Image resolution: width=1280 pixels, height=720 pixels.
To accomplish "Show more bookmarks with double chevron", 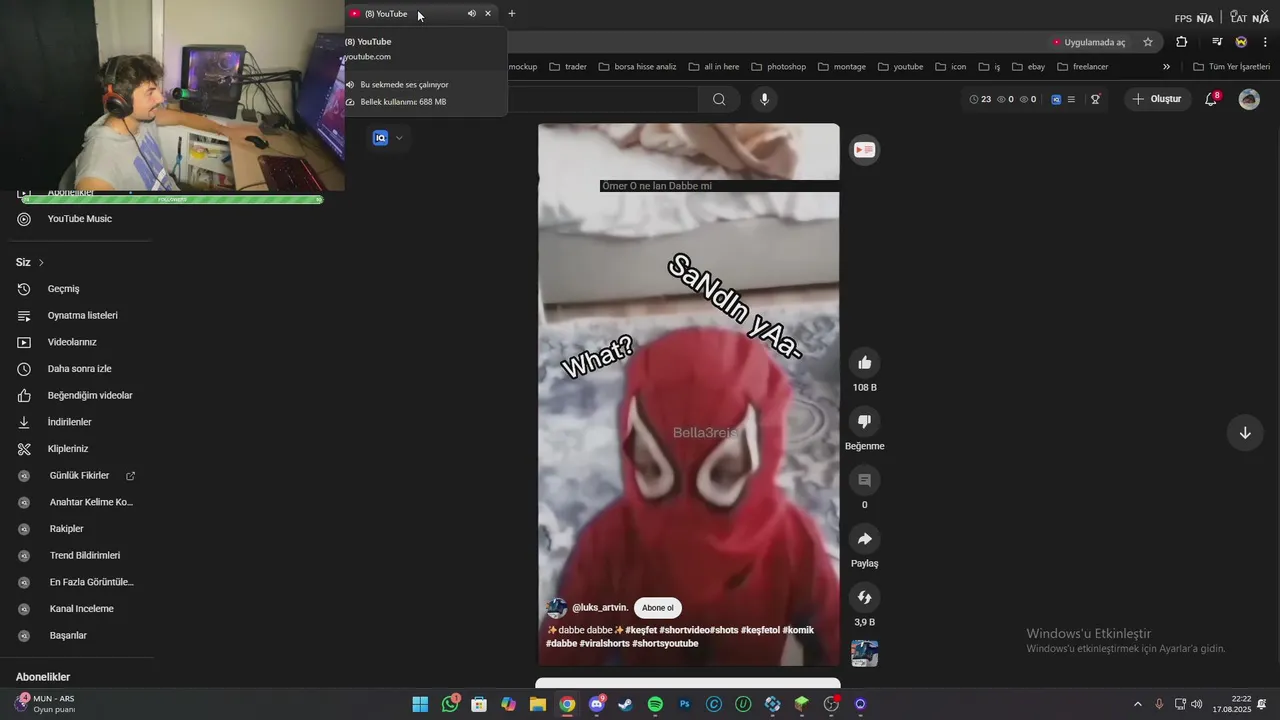I will pyautogui.click(x=1166, y=67).
